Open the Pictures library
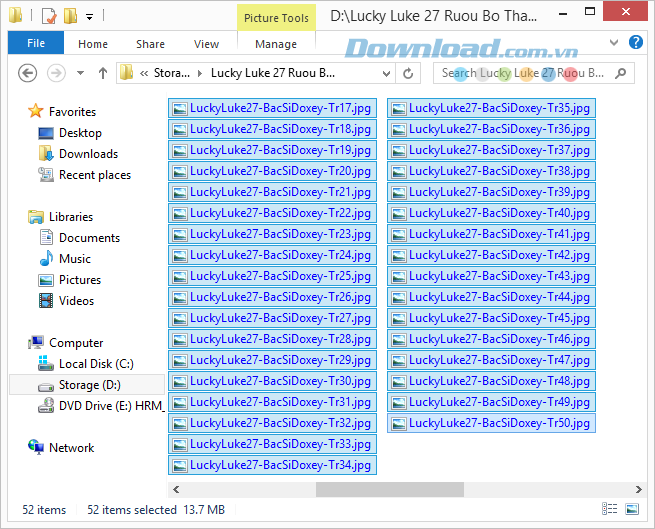655x529 pixels. click(69, 280)
